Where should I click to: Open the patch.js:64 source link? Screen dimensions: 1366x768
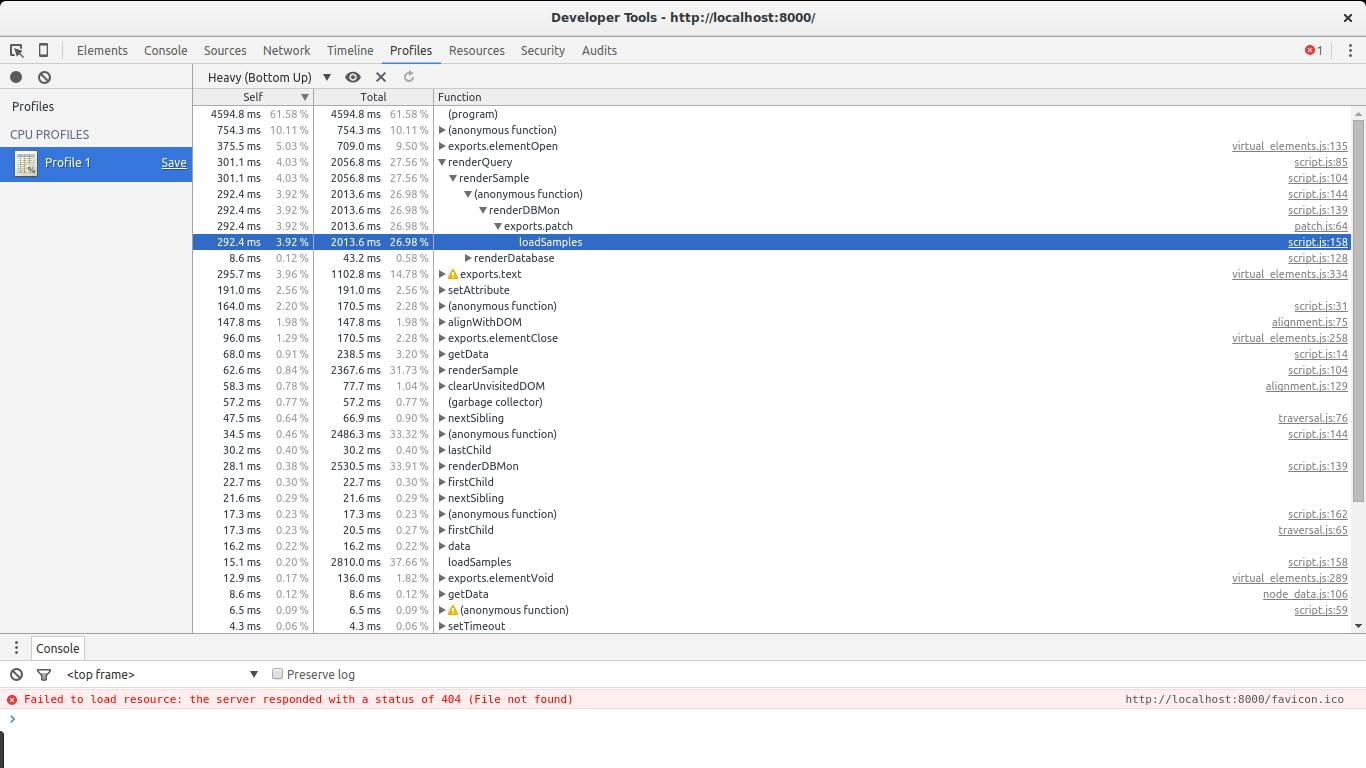point(1320,226)
